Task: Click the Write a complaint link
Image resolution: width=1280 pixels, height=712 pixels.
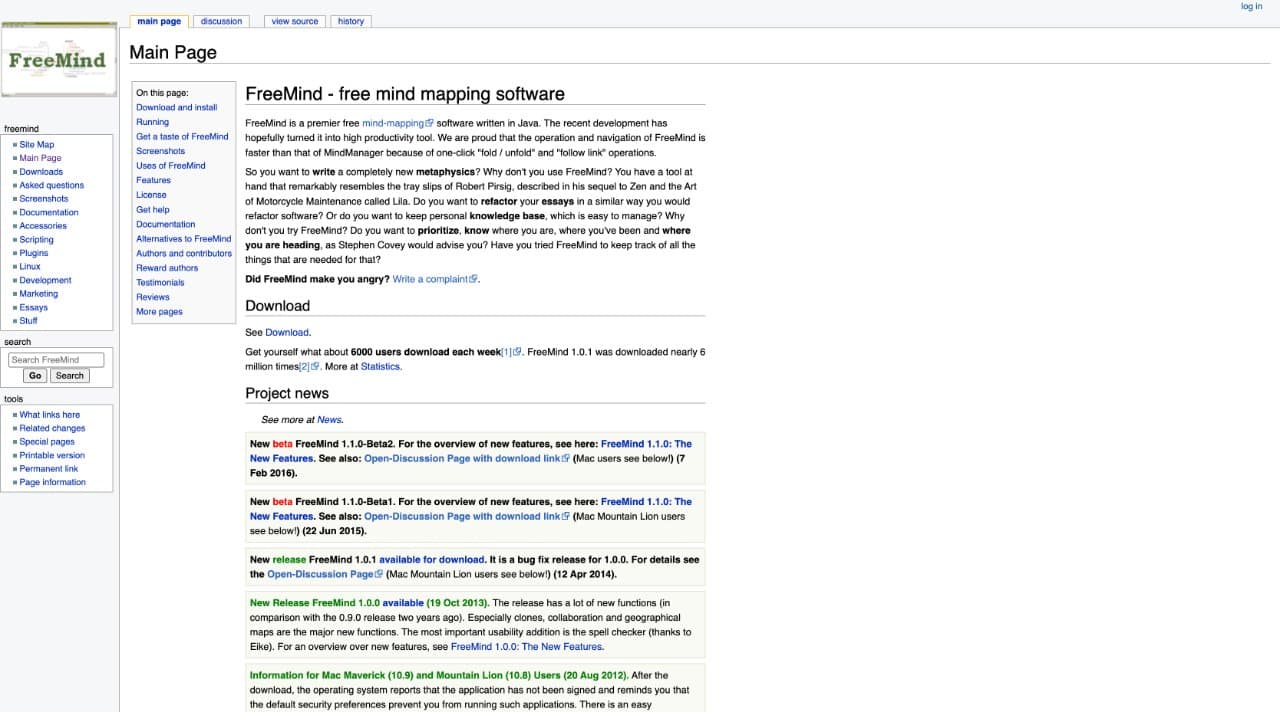Action: pyautogui.click(x=435, y=279)
